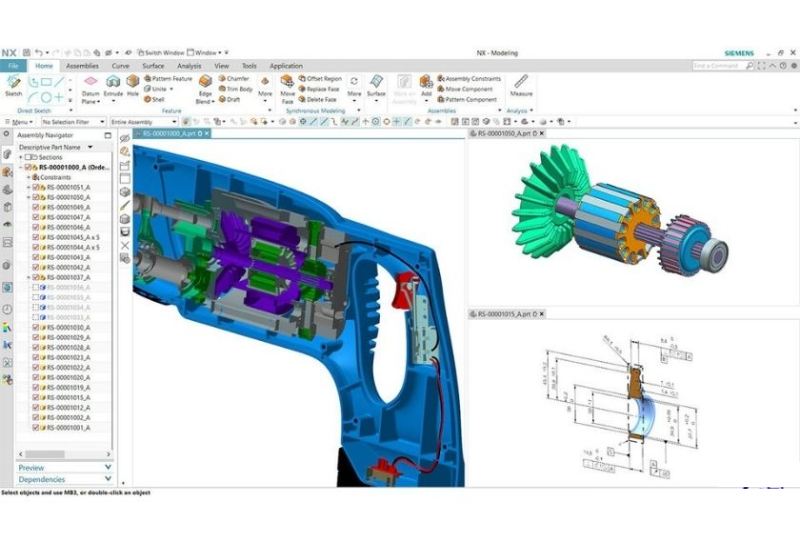Uncheck the RS-00001051_A component

(x=36, y=187)
